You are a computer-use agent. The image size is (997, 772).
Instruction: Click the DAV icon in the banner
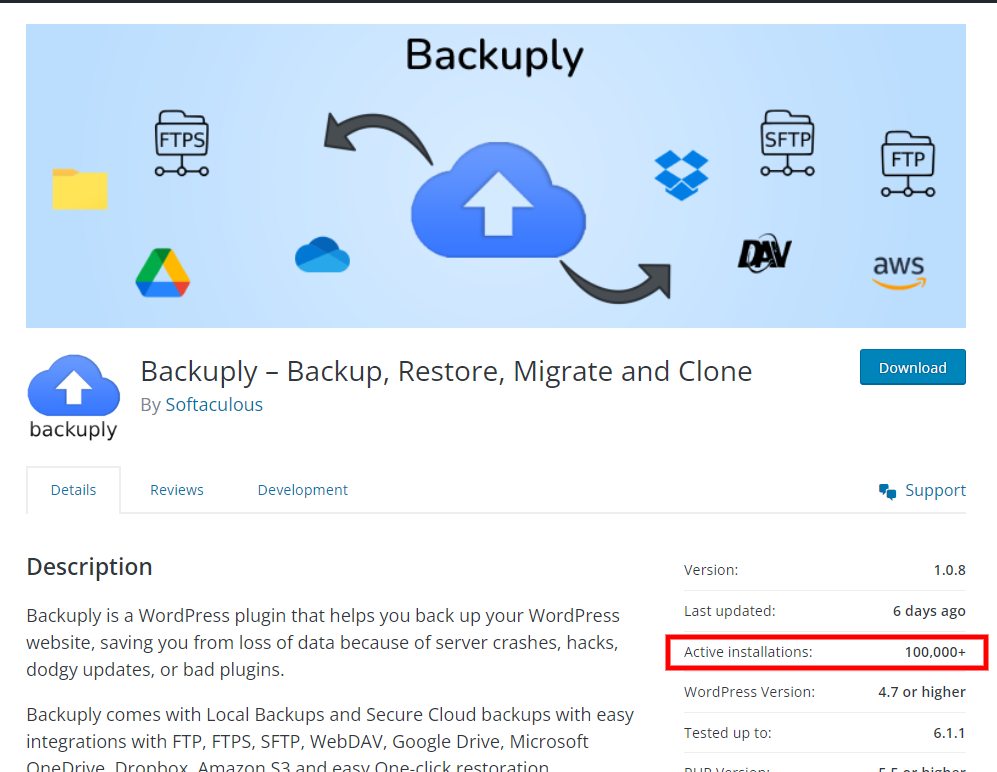pos(763,253)
